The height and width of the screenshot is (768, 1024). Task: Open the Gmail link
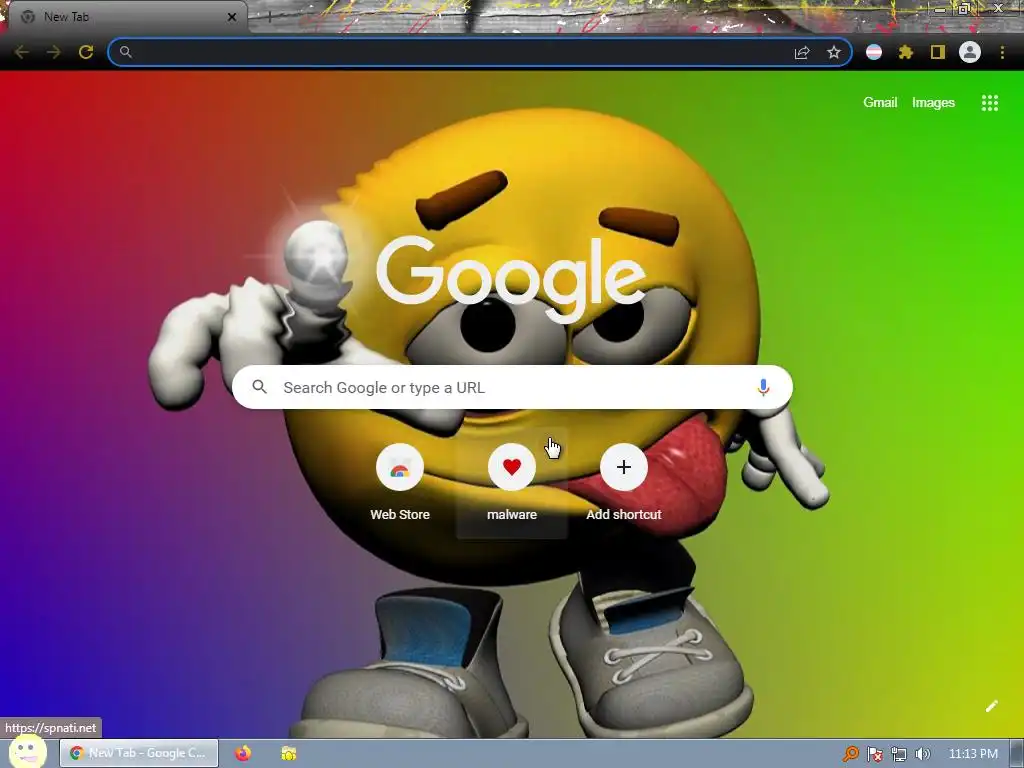click(880, 103)
